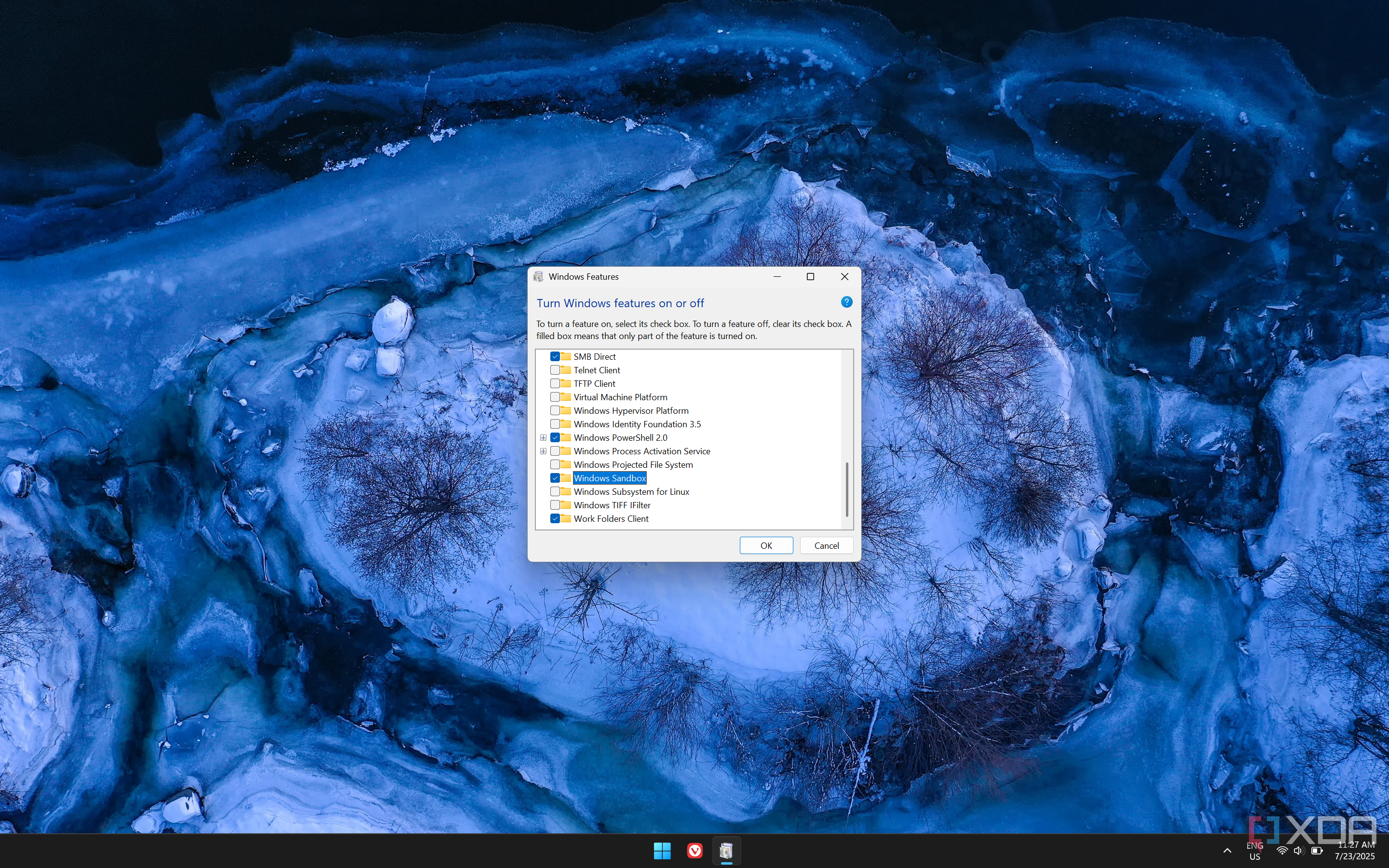The height and width of the screenshot is (868, 1389).
Task: Click the Virtual Machine Platform folder icon
Action: pyautogui.click(x=566, y=397)
